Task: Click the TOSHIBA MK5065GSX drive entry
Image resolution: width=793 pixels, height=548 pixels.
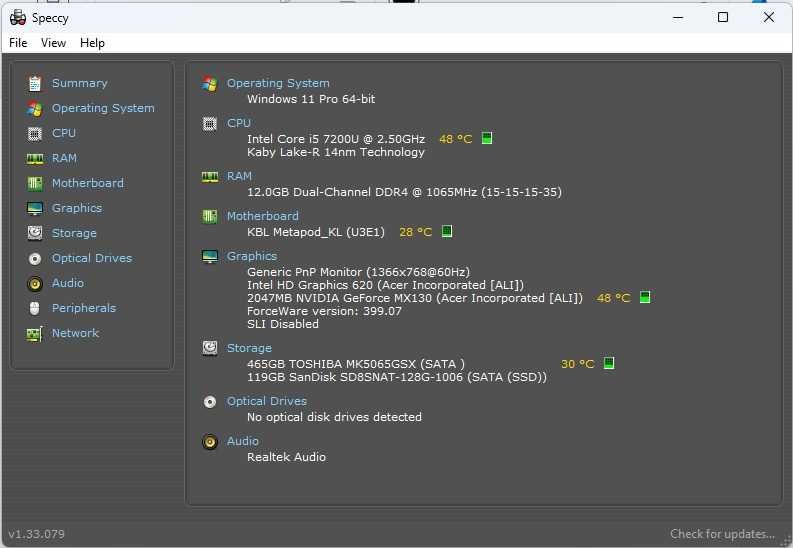Action: tap(356, 364)
